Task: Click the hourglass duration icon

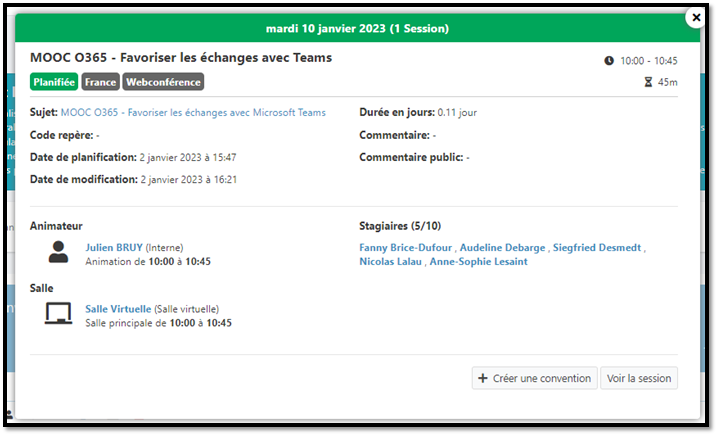Action: tap(648, 82)
